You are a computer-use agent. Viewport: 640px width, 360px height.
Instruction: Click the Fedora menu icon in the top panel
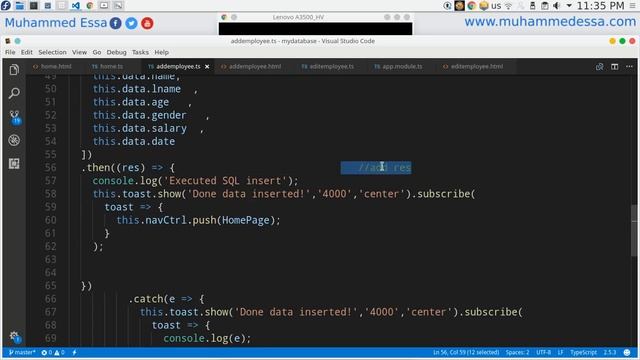click(6, 5)
